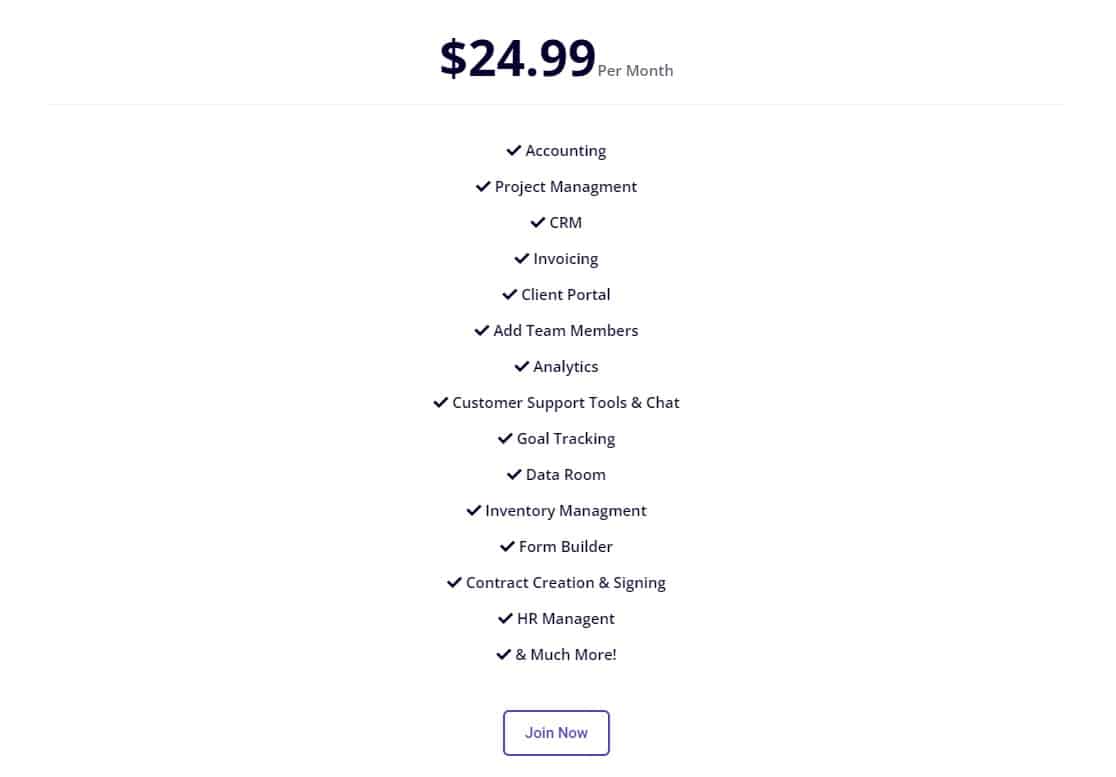The image size is (1116, 777).
Task: Click the checkmark beside Goal Tracking
Action: coord(505,438)
